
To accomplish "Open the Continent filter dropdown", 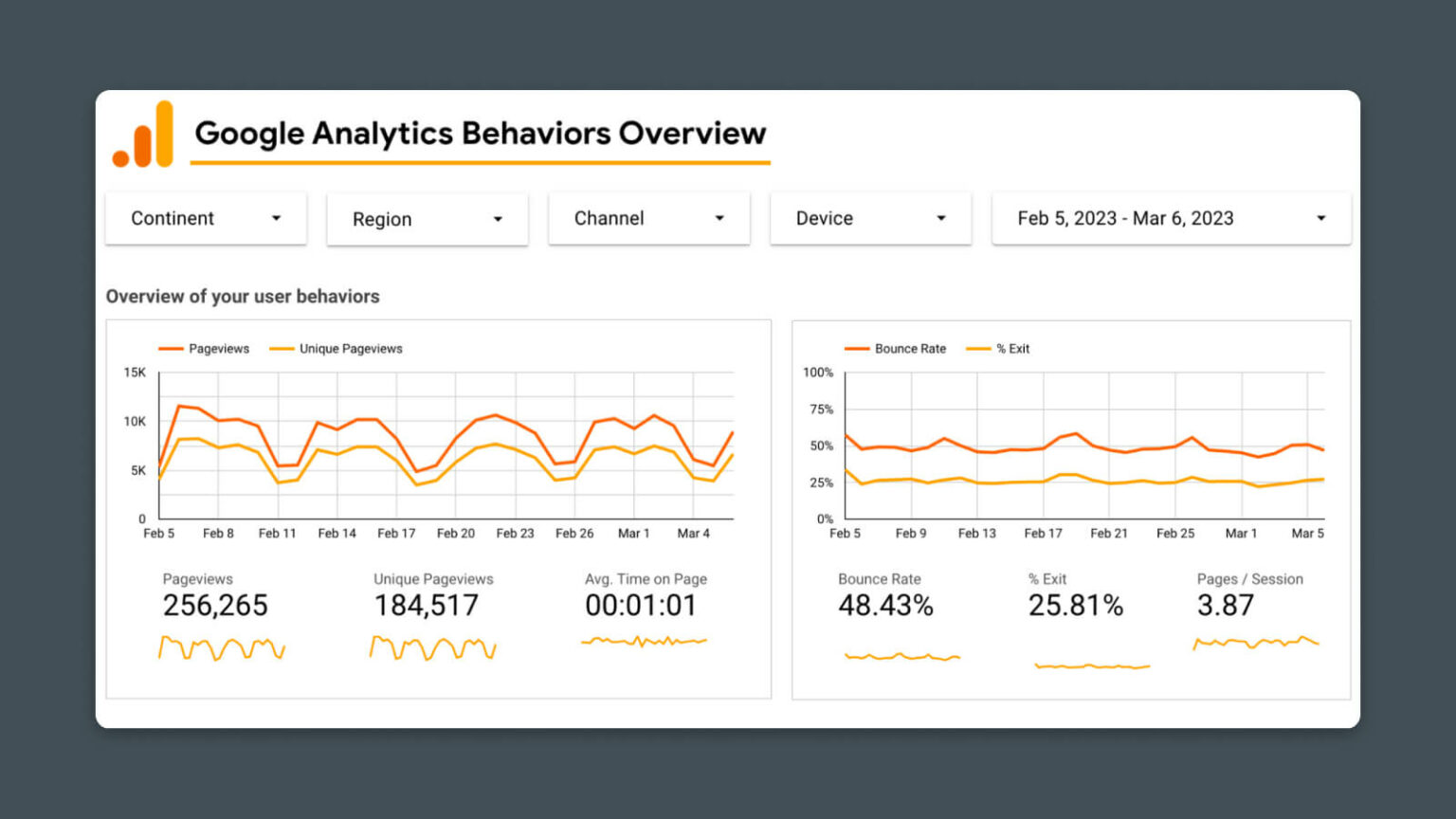I will 205,218.
